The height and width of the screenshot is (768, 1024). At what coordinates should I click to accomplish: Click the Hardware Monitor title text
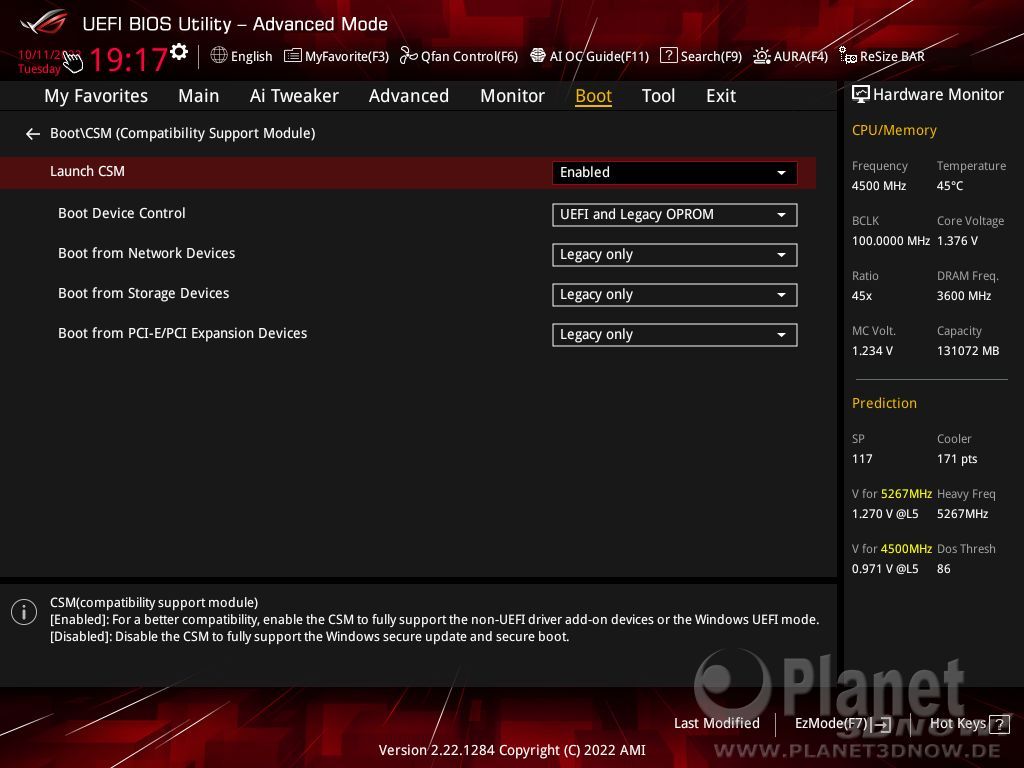[938, 95]
